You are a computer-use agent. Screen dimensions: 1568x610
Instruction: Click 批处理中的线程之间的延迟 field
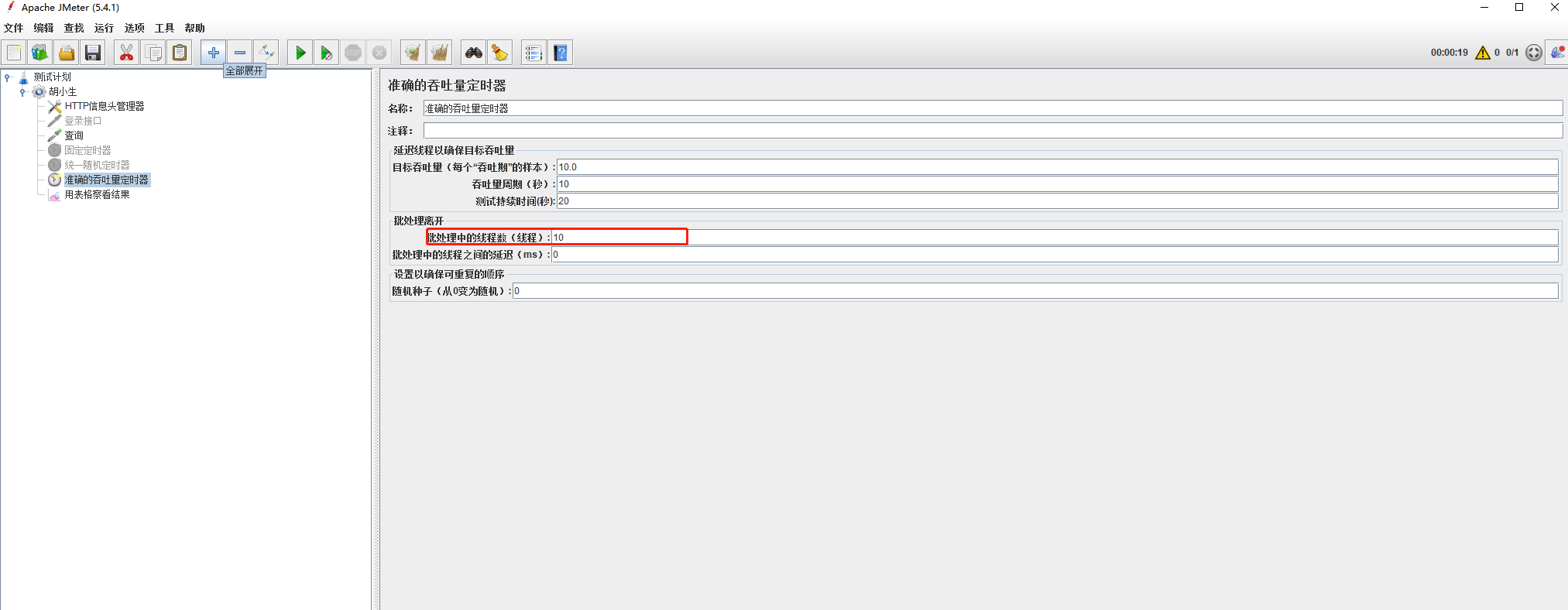click(1055, 254)
